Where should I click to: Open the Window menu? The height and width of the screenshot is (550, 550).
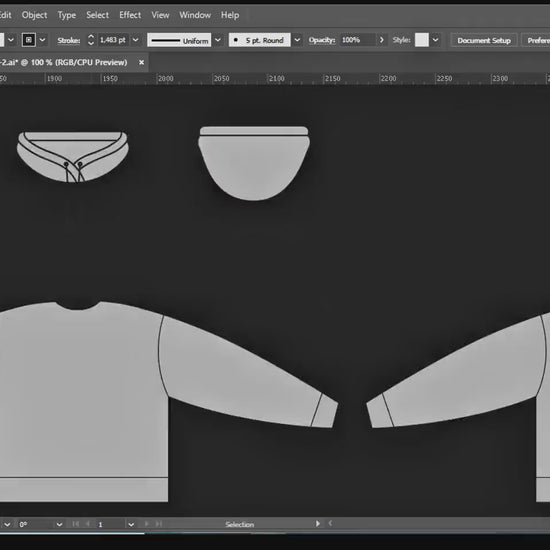[195, 15]
